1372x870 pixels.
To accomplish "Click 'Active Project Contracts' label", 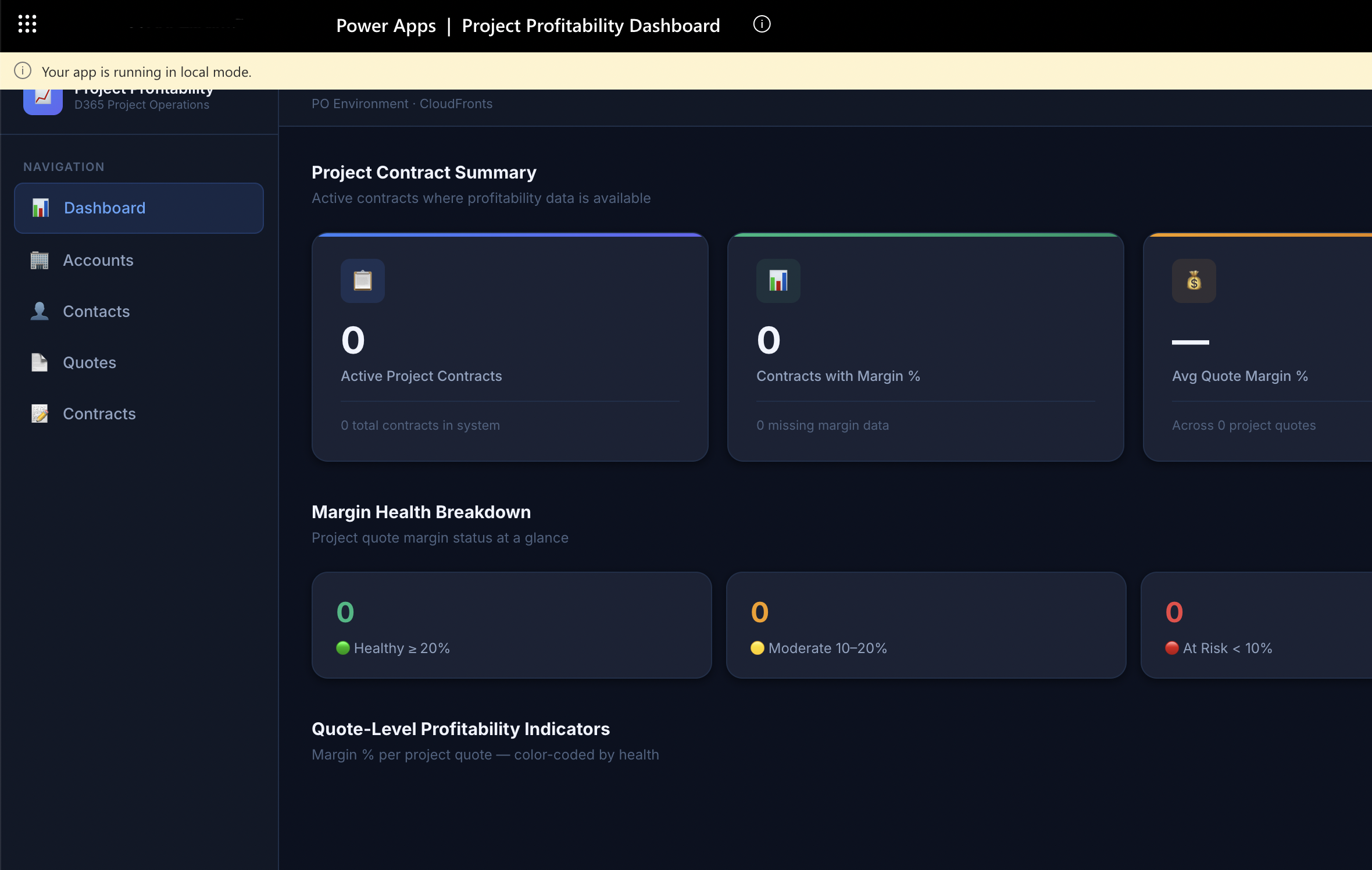I will click(421, 376).
